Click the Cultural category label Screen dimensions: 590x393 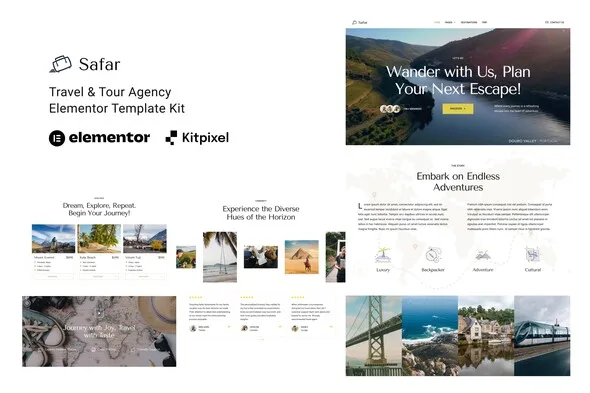pos(533,270)
